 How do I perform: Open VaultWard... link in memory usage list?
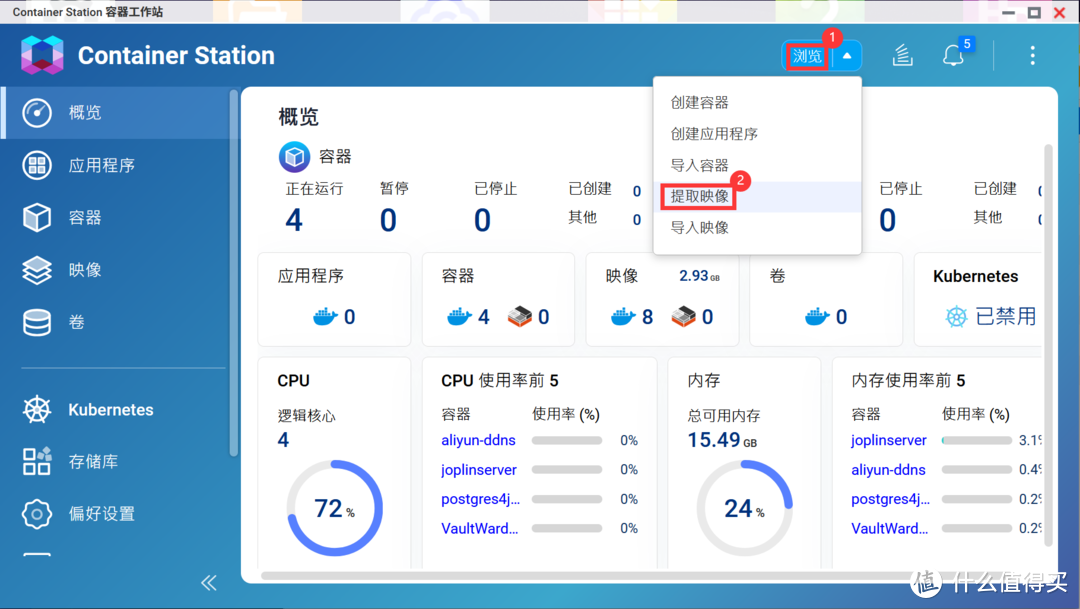(x=889, y=528)
